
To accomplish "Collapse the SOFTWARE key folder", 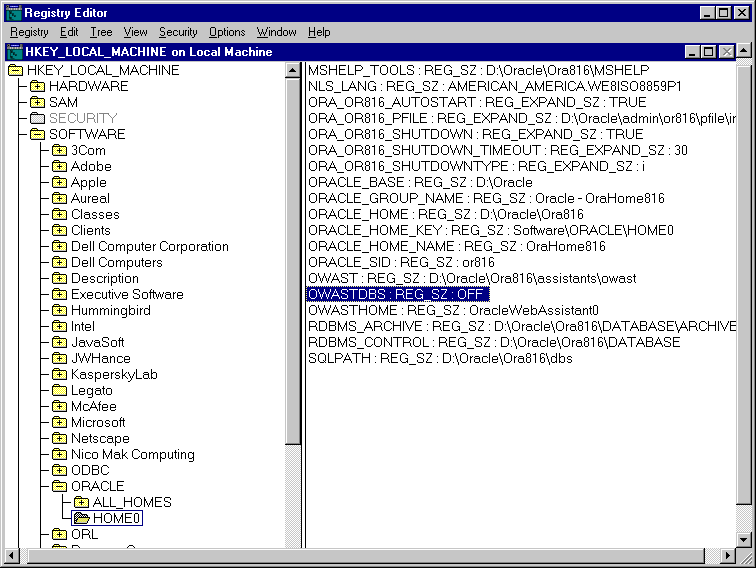I will pos(37,135).
